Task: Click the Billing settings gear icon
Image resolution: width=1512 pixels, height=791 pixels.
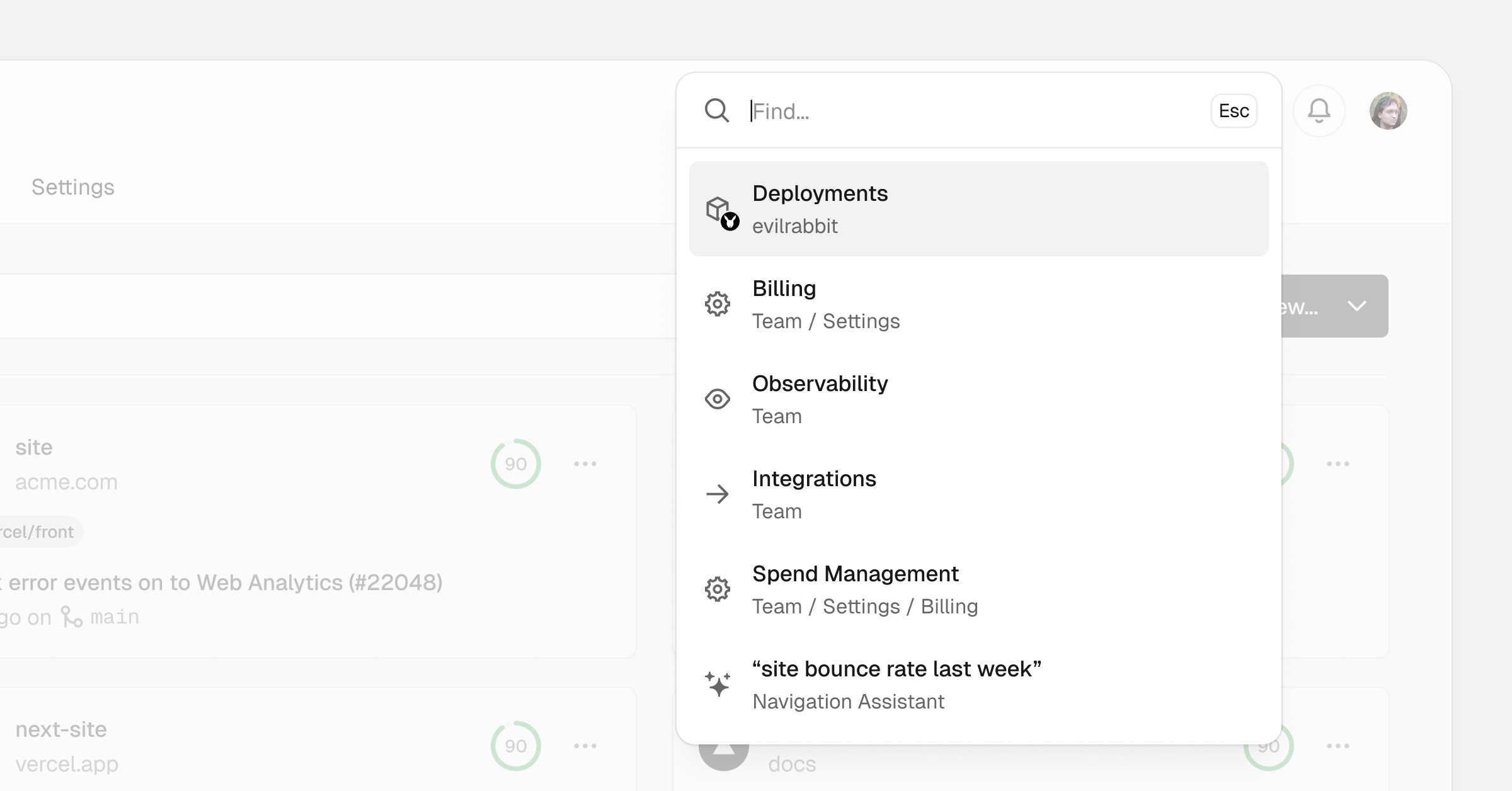Action: click(x=718, y=304)
